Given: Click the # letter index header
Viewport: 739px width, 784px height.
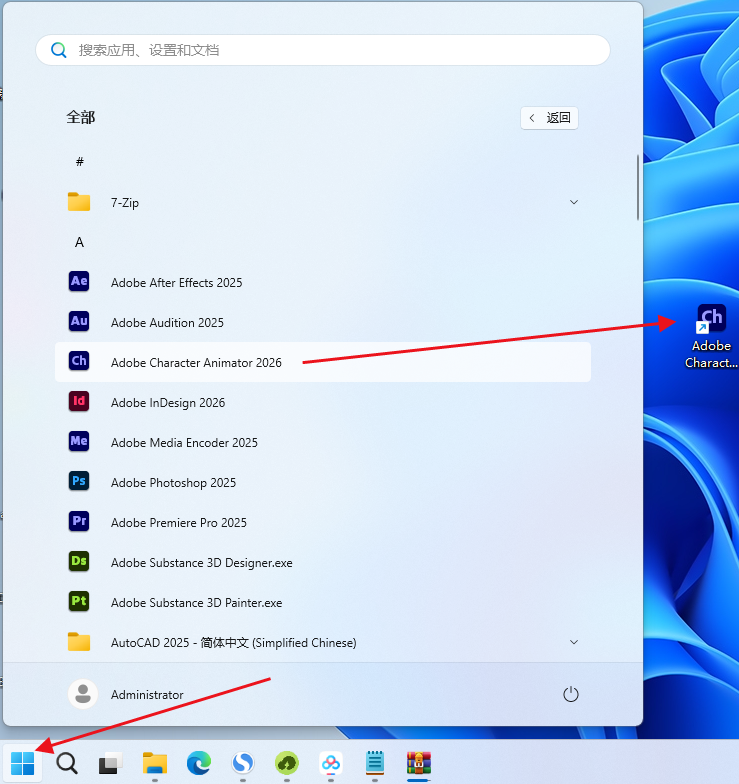Looking at the screenshot, I should (80, 162).
